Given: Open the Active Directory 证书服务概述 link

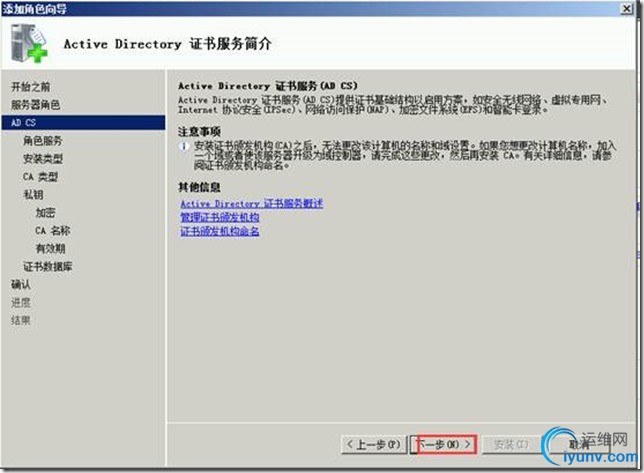Looking at the screenshot, I should tap(252, 204).
